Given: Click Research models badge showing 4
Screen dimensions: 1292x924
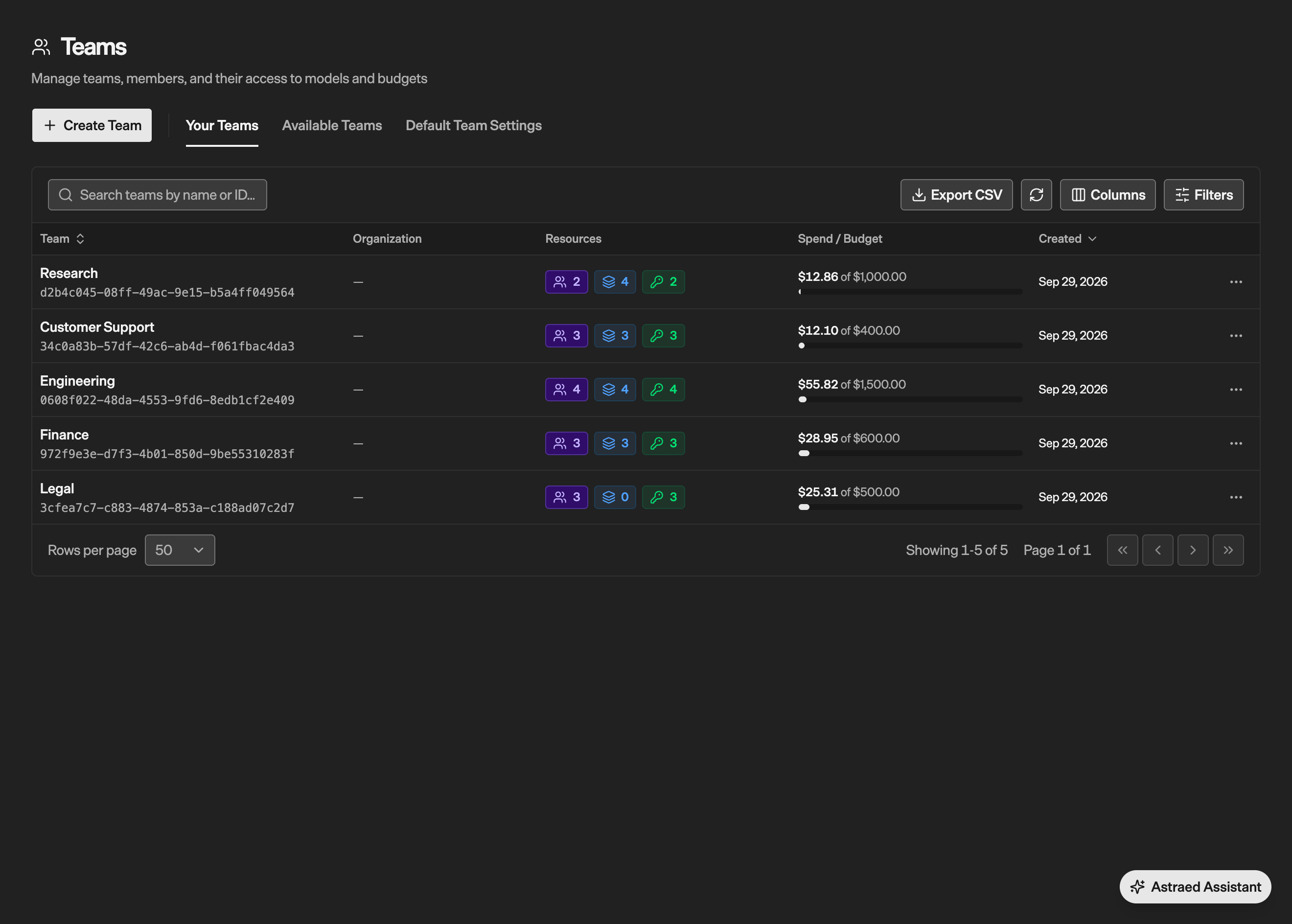Looking at the screenshot, I should click(615, 281).
